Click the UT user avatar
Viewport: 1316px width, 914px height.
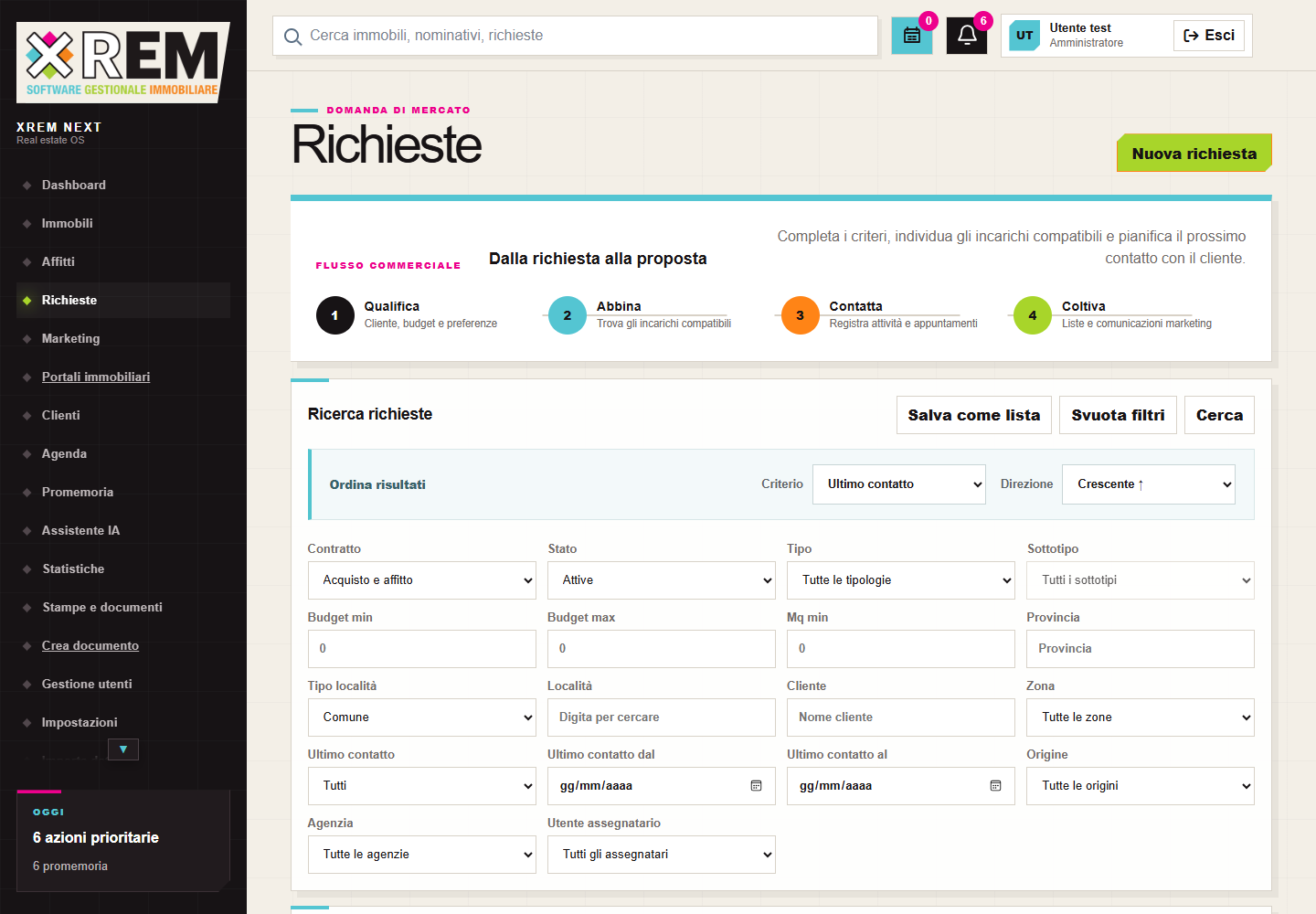point(1024,36)
